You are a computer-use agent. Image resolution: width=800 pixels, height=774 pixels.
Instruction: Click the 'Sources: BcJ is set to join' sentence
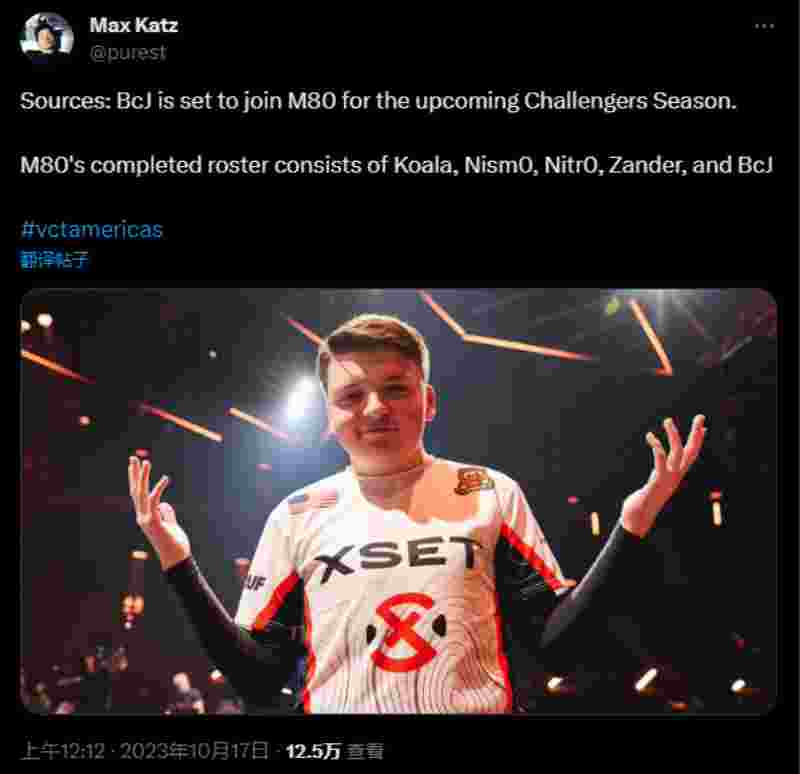tap(378, 101)
